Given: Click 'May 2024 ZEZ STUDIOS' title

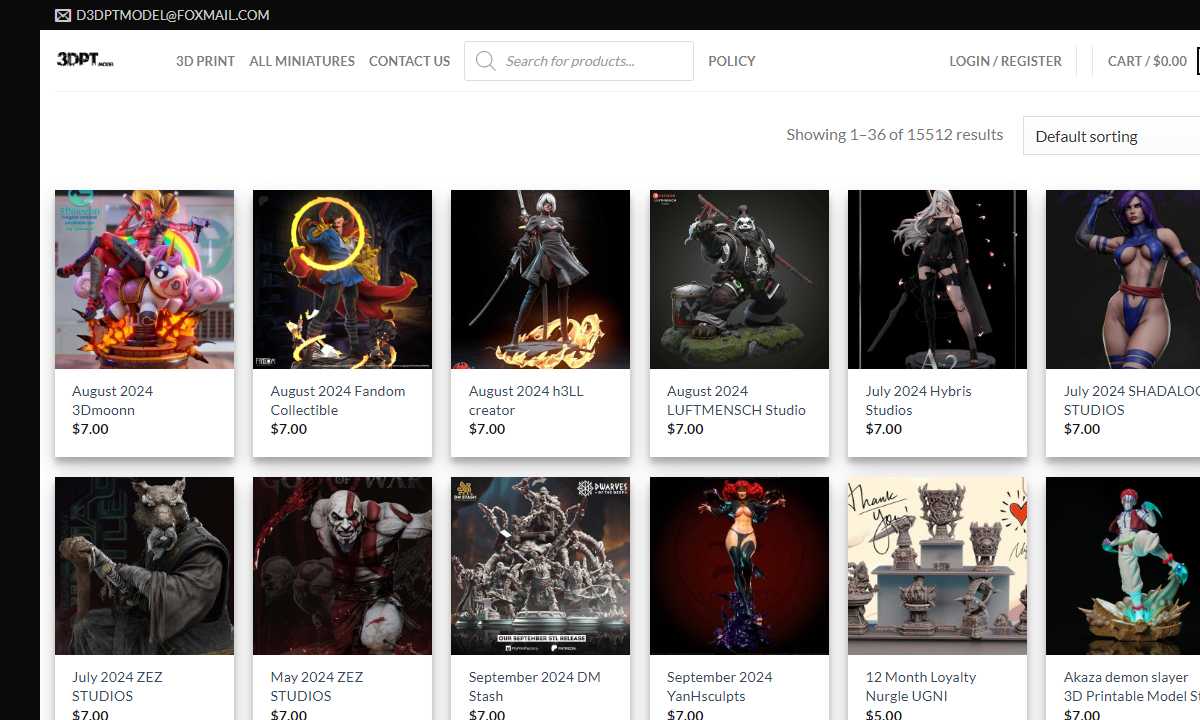Looking at the screenshot, I should (x=316, y=686).
